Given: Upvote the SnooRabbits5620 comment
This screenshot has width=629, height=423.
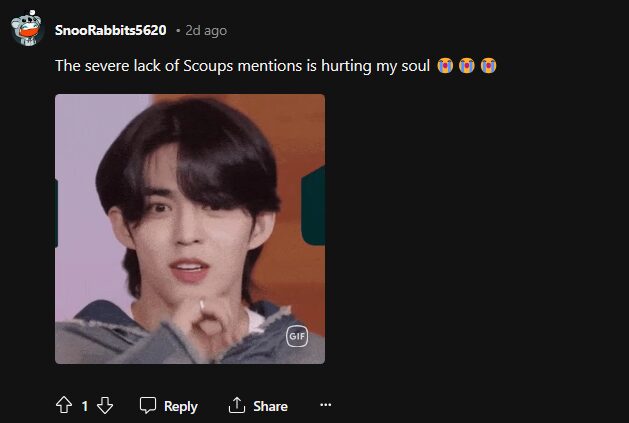Looking at the screenshot, I should (x=64, y=405).
